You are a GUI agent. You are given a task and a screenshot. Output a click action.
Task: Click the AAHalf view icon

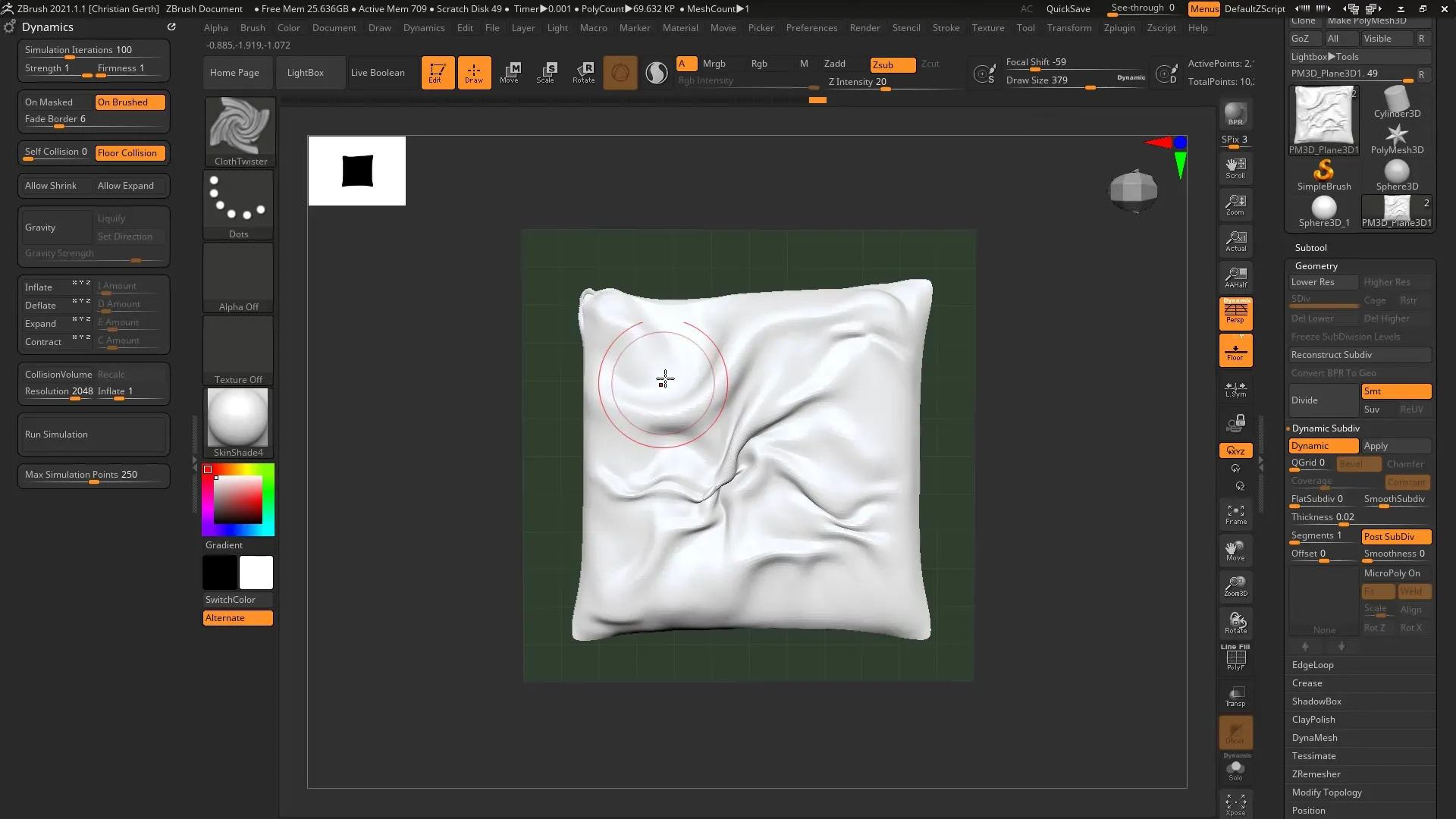point(1235,278)
